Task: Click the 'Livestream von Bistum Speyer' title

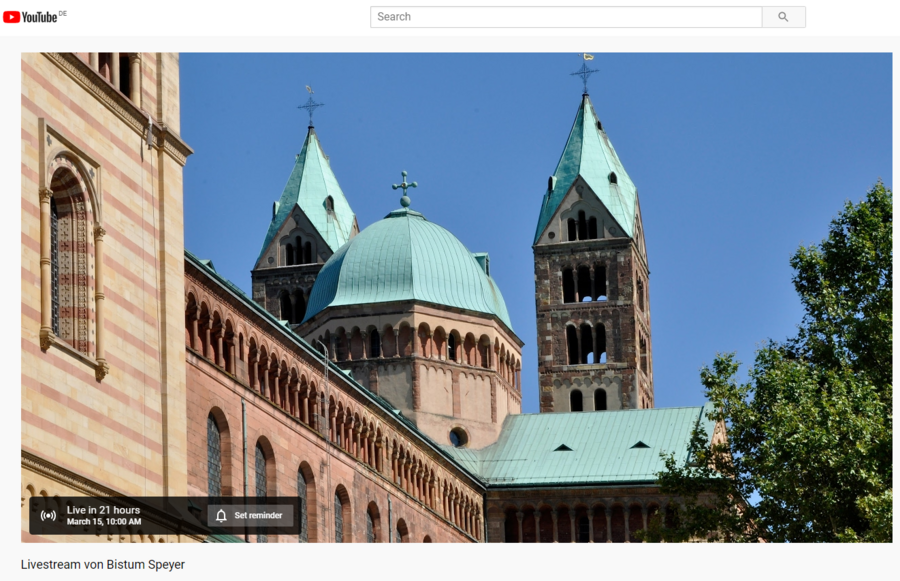Action: click(x=103, y=564)
